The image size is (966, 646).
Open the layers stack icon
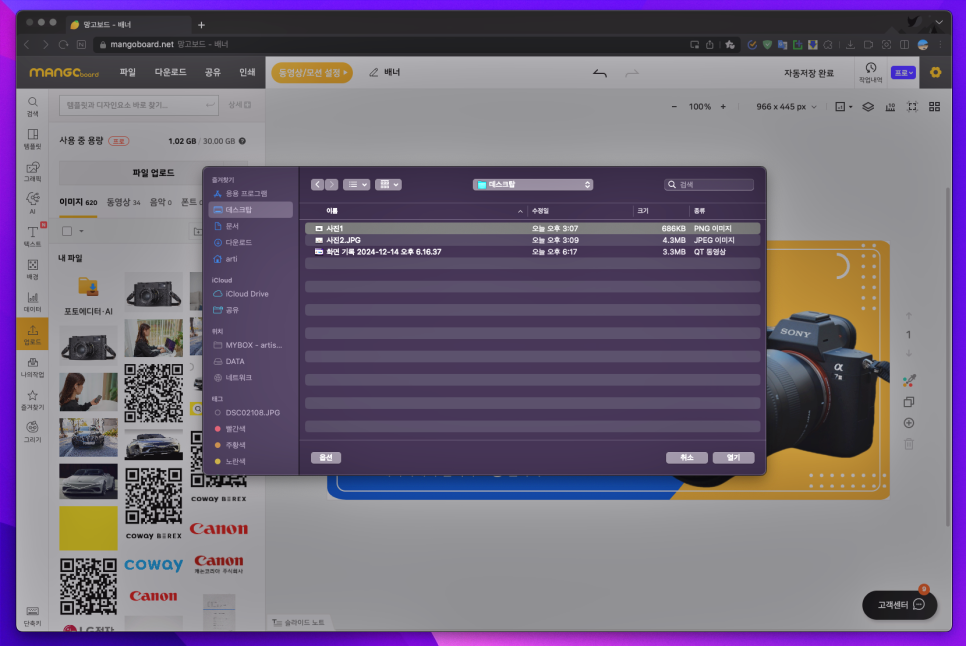(868, 107)
